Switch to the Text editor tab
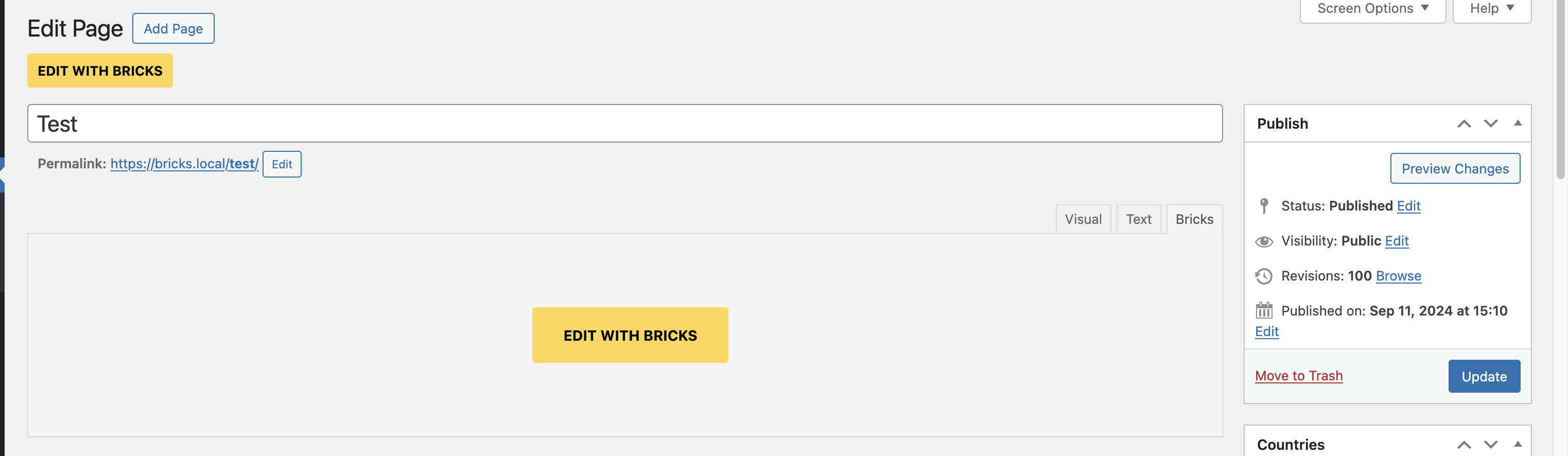The height and width of the screenshot is (456, 1568). 1138,219
